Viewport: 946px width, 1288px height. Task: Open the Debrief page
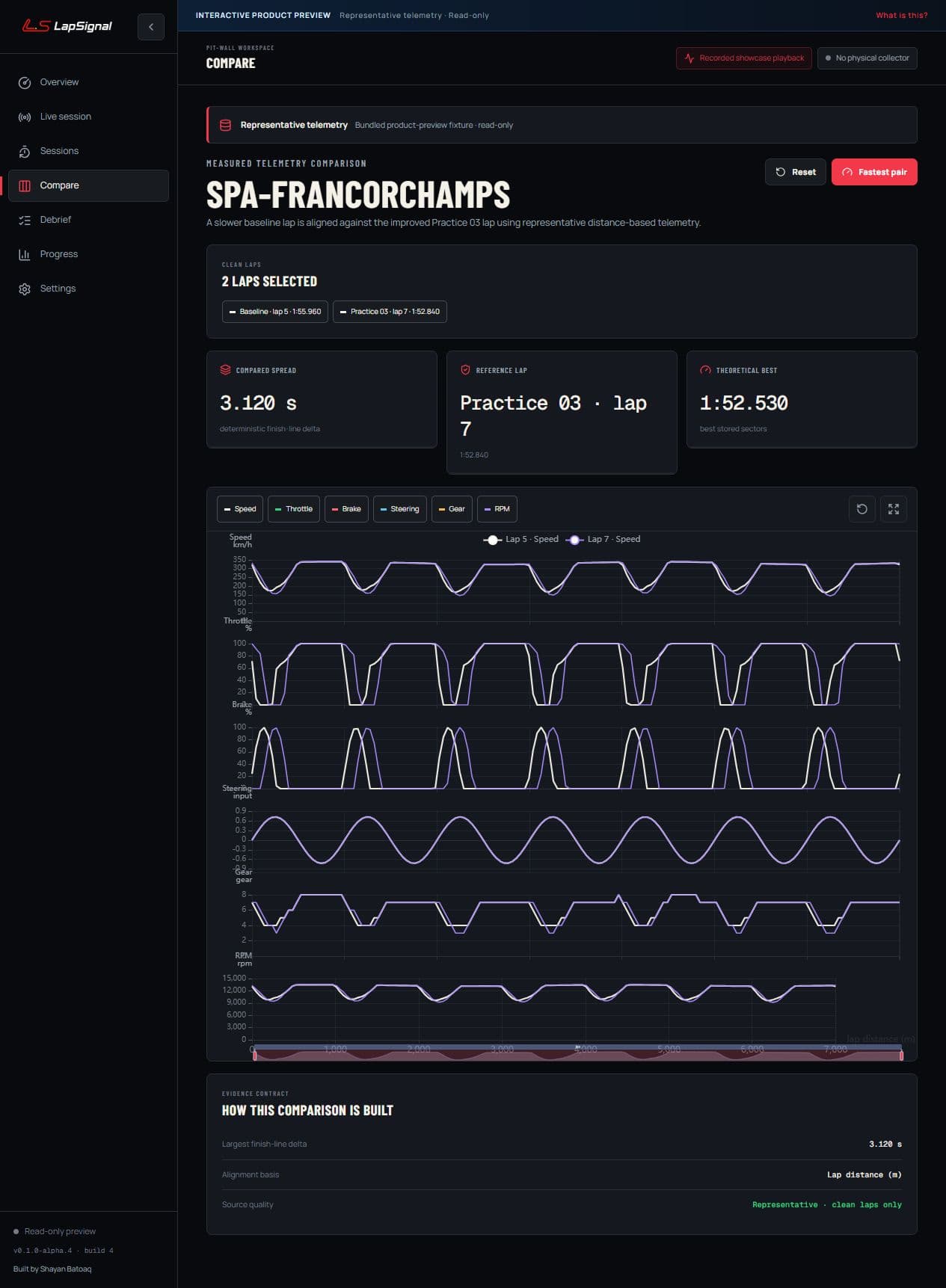(88, 220)
